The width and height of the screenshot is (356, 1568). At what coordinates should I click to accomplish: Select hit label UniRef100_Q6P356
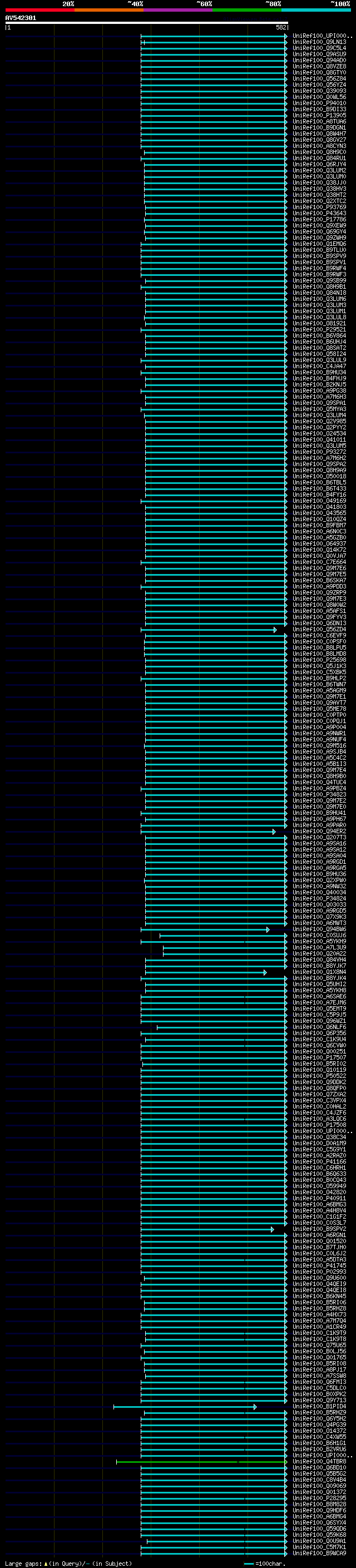click(x=319, y=1033)
